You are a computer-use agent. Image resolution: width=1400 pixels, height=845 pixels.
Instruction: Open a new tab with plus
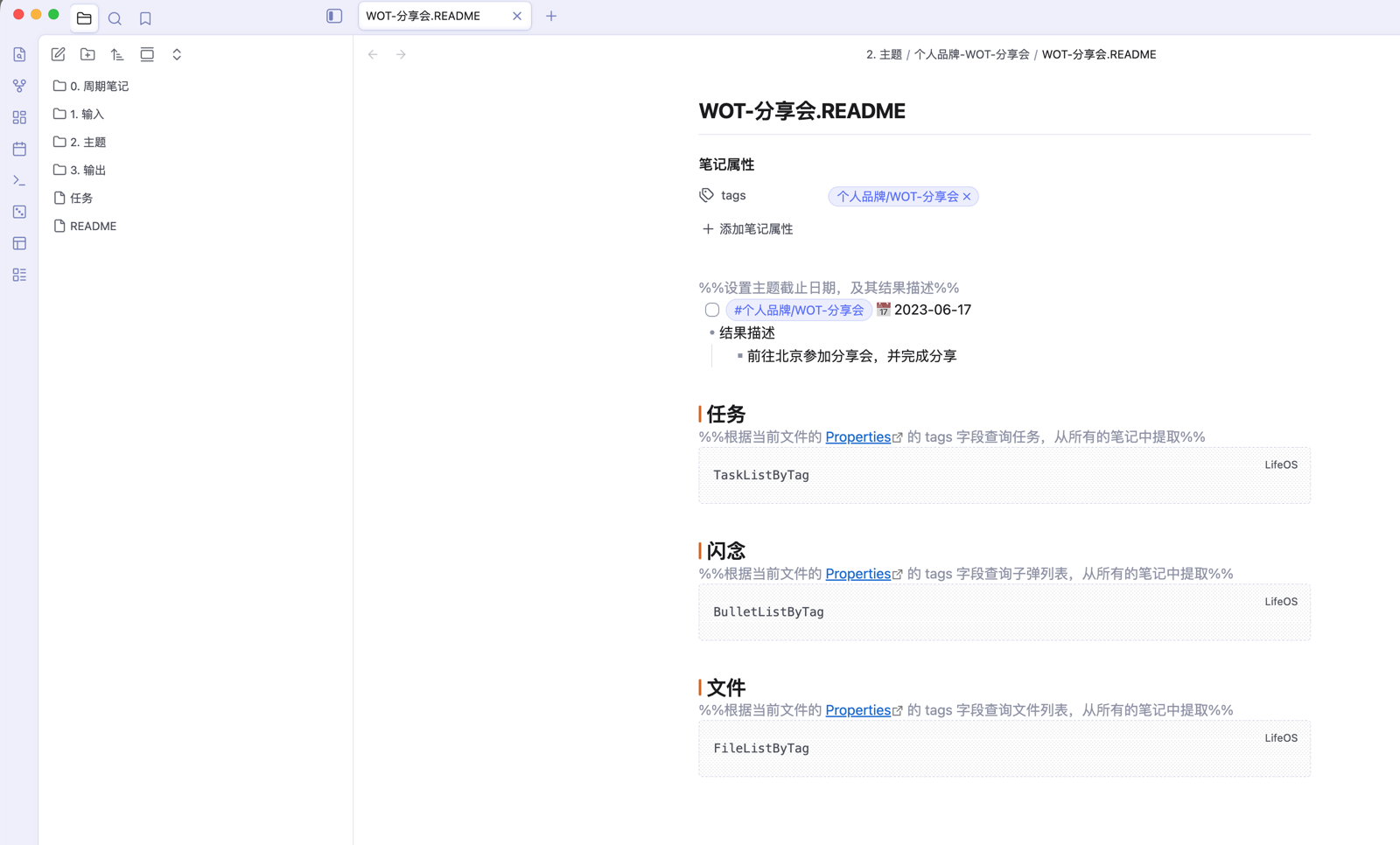(x=551, y=16)
